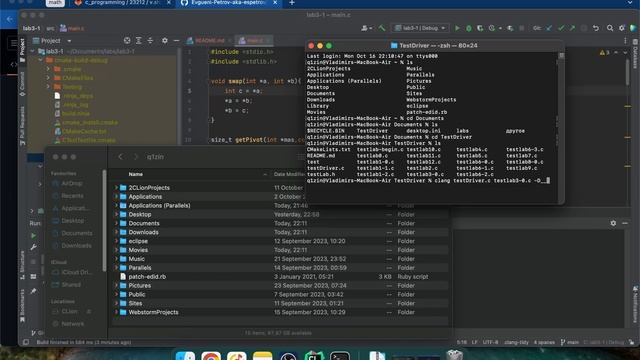Click the Git branch main in status bar
The height and width of the screenshot is (360, 640).
click(x=570, y=342)
